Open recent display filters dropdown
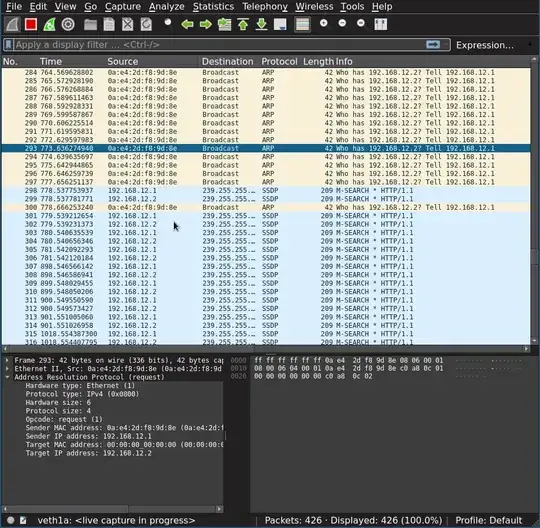Image resolution: width=540 pixels, height=528 pixels. (x=446, y=45)
